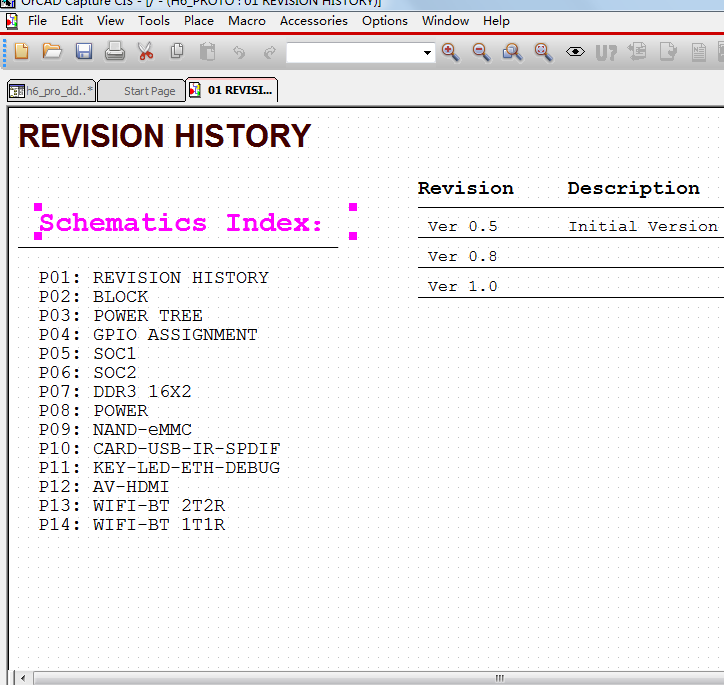
Task: Run design rules check icon
Action: click(x=668, y=52)
